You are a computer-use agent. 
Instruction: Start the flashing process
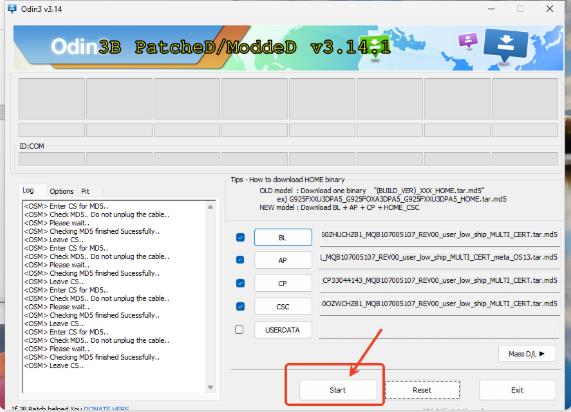pos(338,390)
